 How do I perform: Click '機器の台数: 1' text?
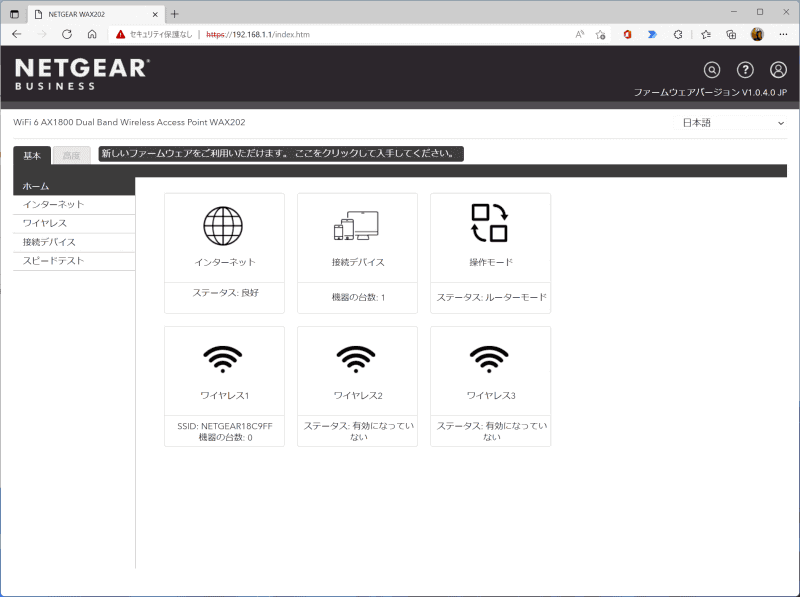pos(358,297)
